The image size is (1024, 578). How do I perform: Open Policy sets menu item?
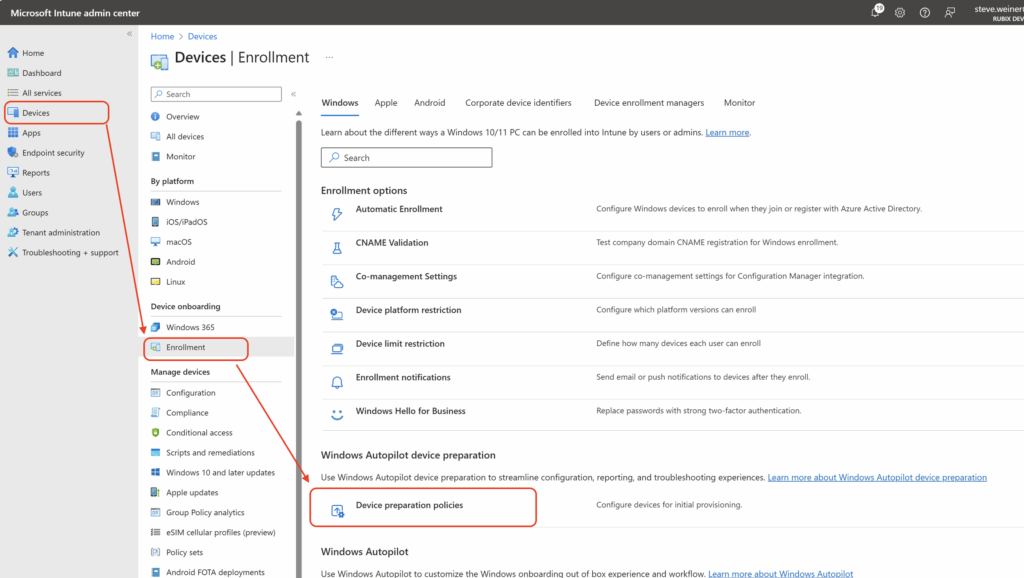pos(185,553)
